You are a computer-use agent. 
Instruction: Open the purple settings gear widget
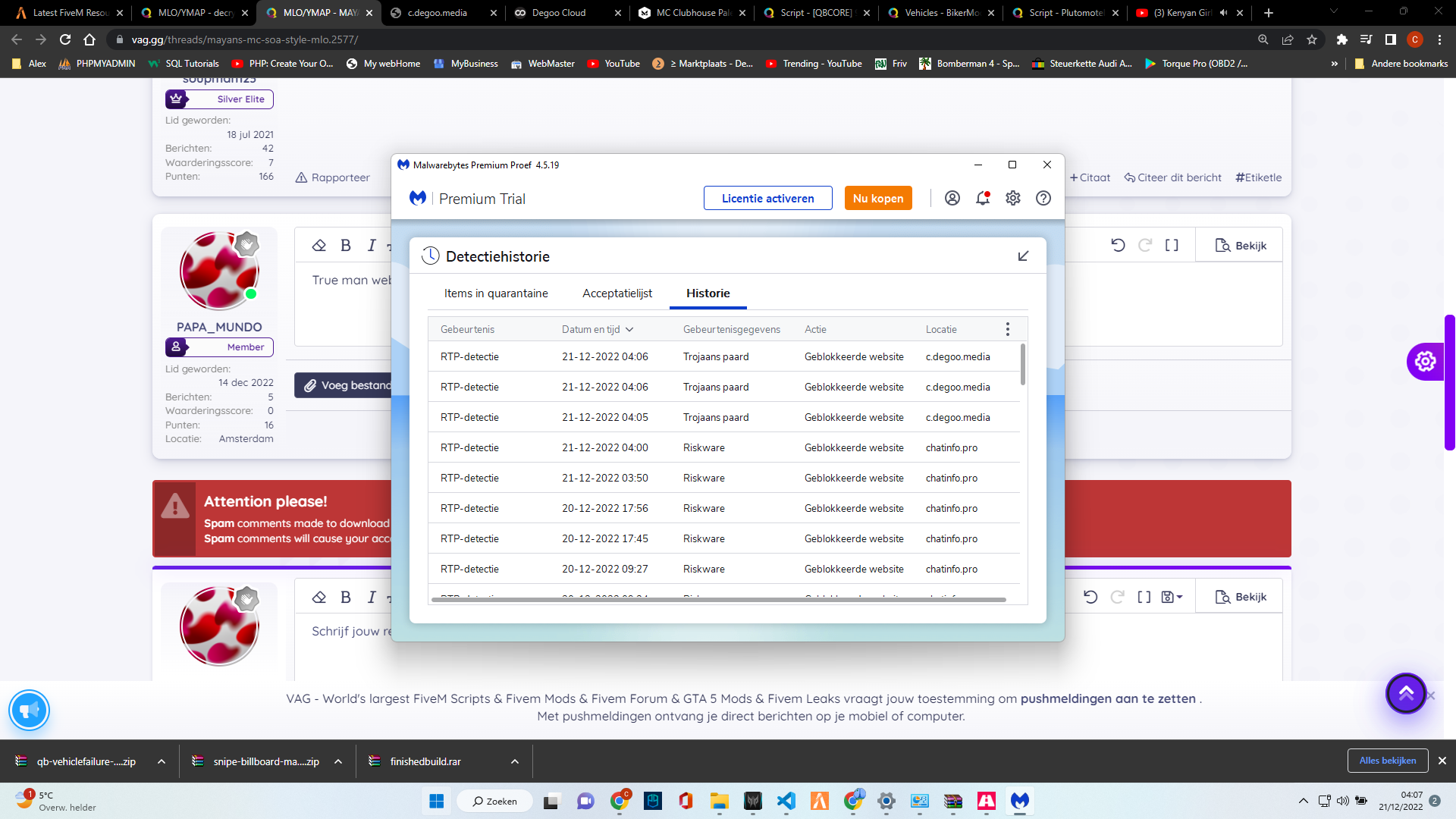point(1426,361)
